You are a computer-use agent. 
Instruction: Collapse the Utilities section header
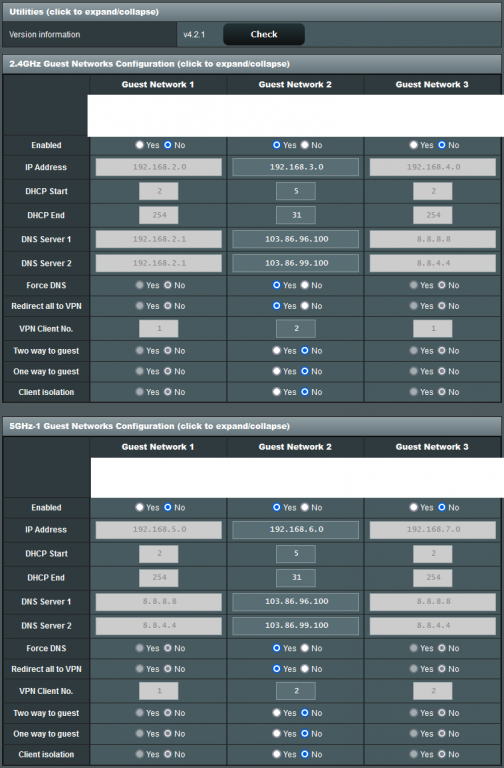point(252,12)
